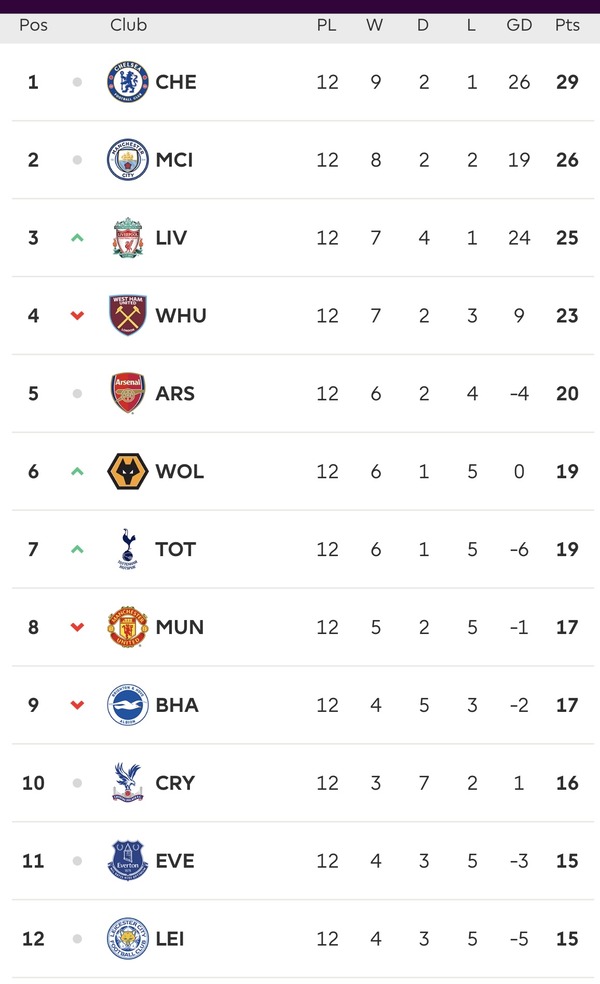Click the Chelsea club crest

(127, 82)
